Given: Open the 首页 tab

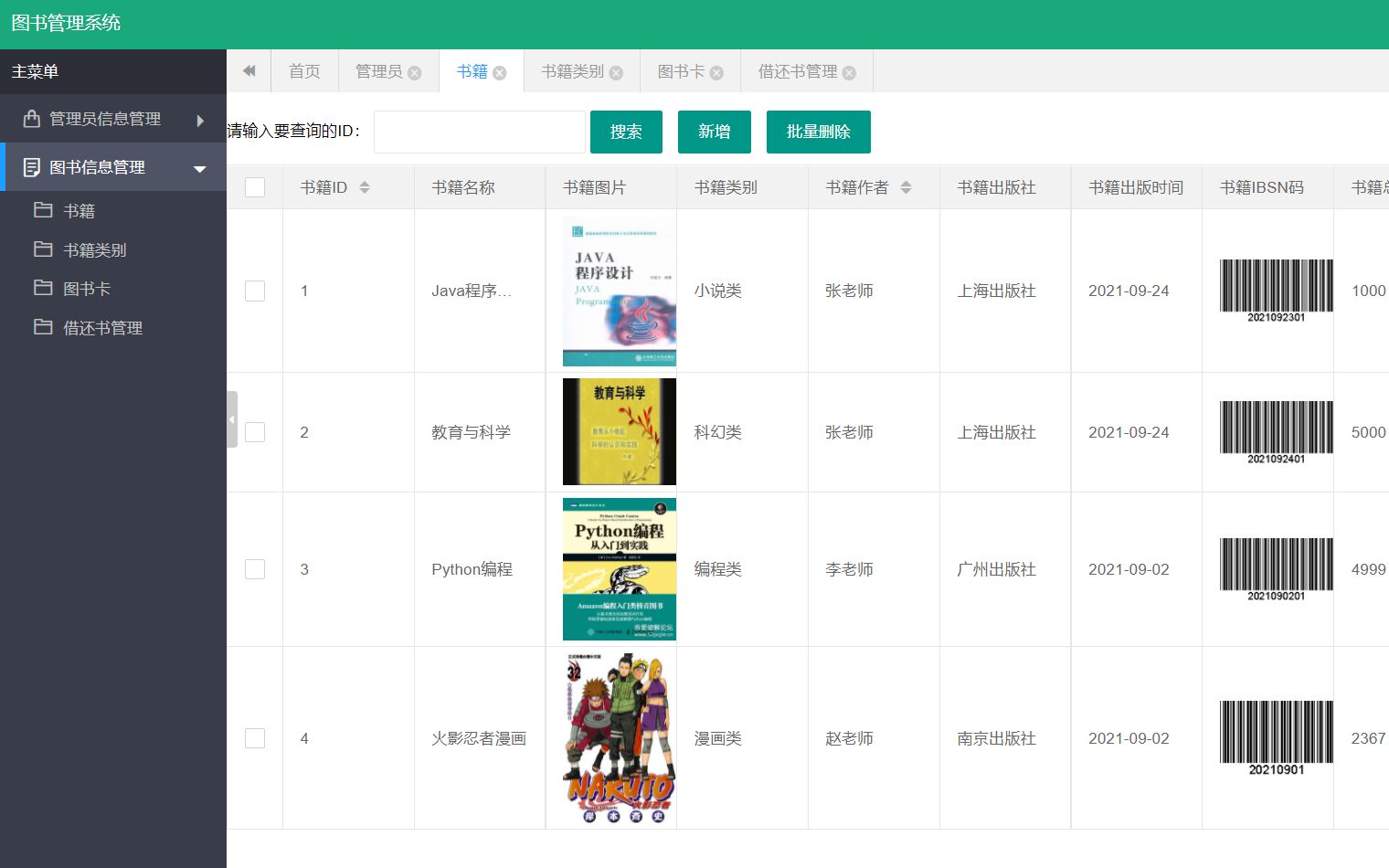Looking at the screenshot, I should (x=304, y=70).
